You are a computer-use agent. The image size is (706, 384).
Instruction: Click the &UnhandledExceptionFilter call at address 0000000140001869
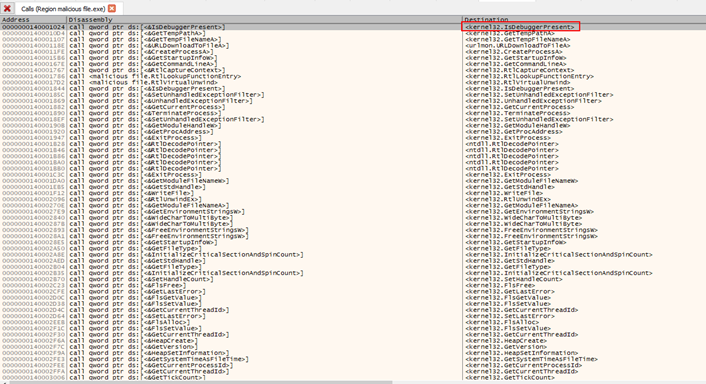160,101
